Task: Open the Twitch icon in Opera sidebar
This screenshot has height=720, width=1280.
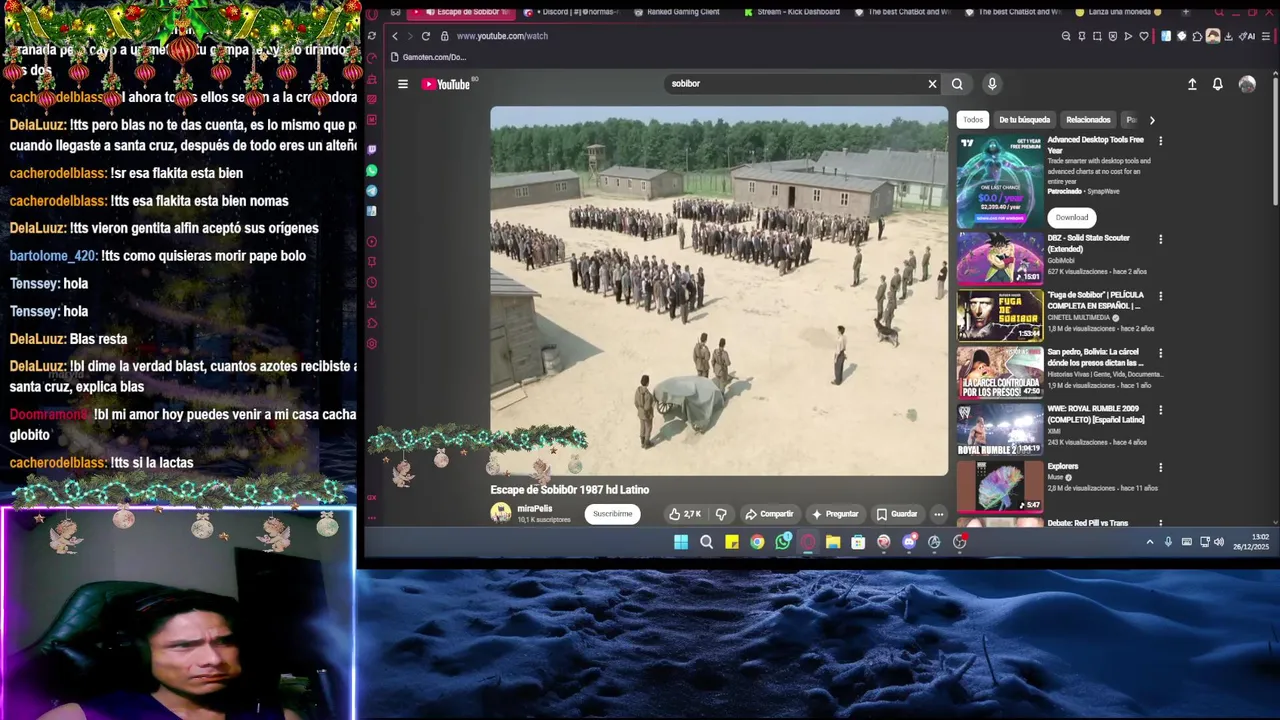Action: coord(372,150)
